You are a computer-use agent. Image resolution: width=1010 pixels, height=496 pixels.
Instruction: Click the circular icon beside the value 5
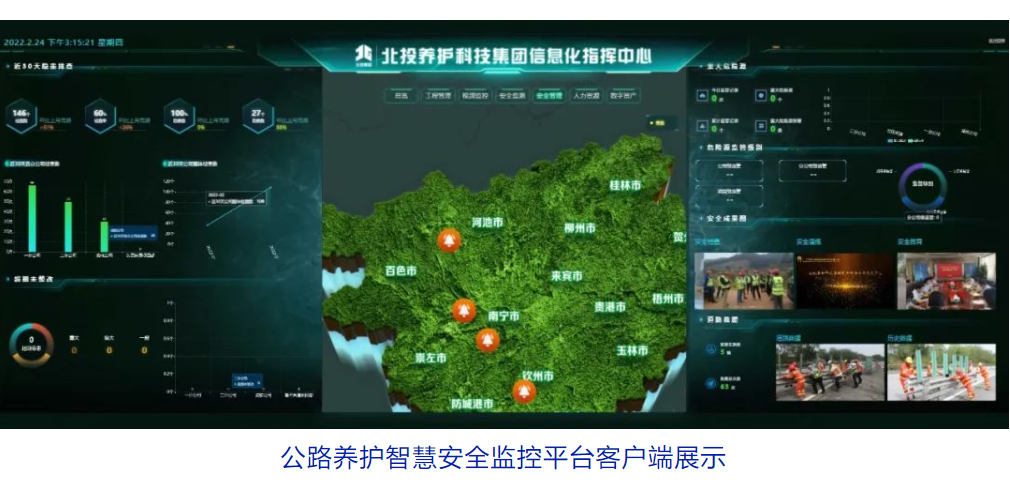point(710,349)
